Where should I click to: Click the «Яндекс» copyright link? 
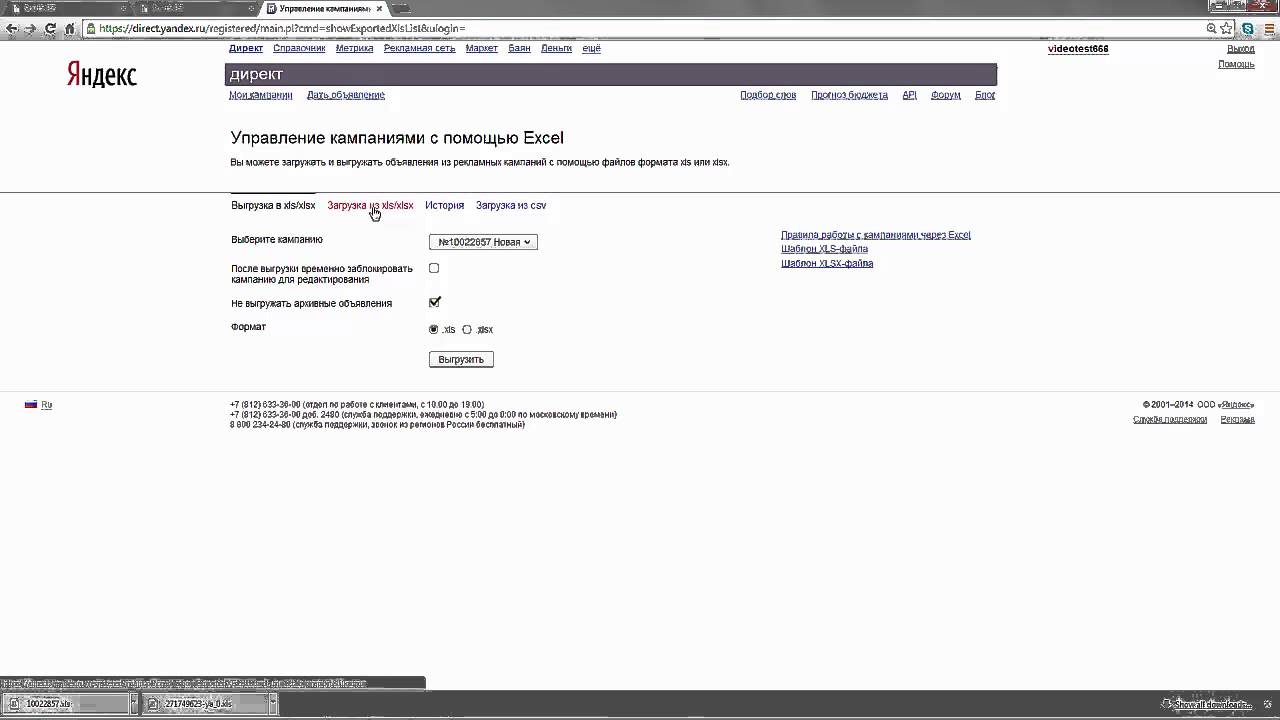click(x=1236, y=405)
